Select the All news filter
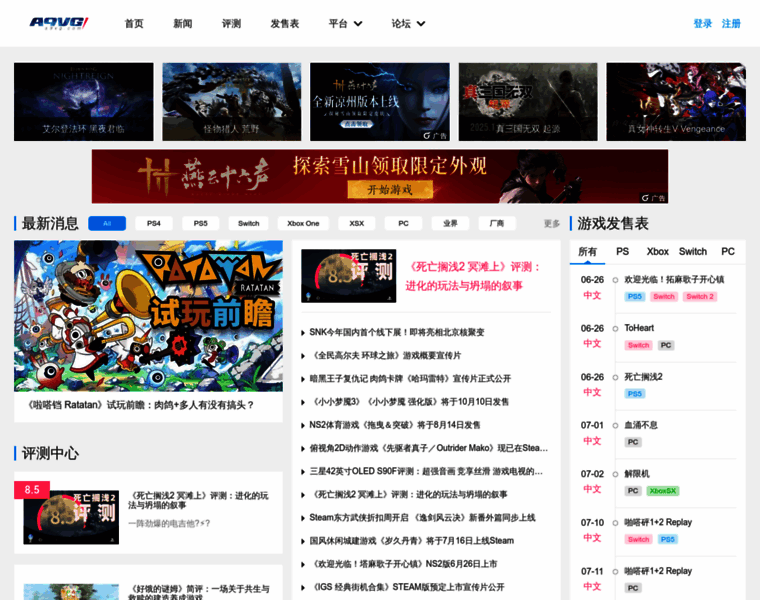The height and width of the screenshot is (600, 760). pyautogui.click(x=107, y=223)
